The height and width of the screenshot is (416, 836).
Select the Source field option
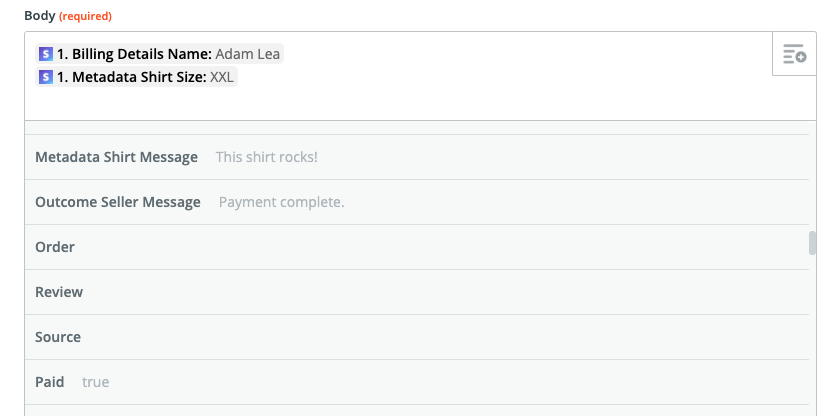[58, 337]
